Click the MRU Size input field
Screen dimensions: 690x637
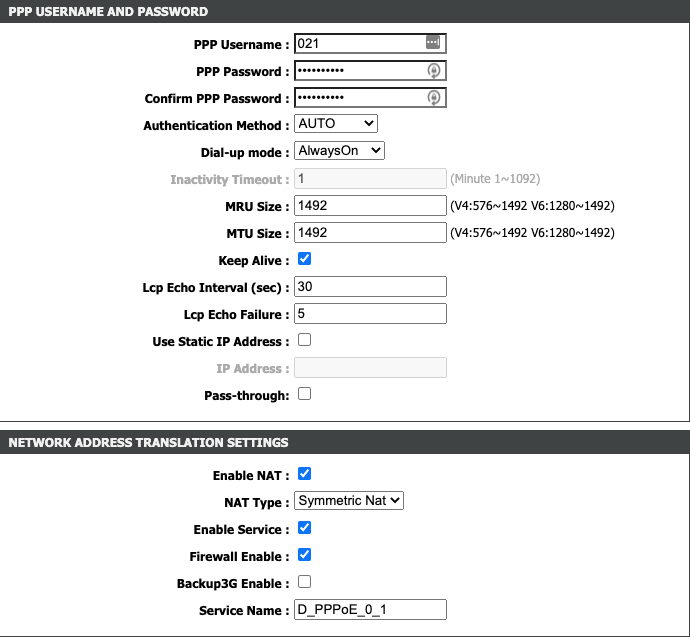pyautogui.click(x=370, y=205)
